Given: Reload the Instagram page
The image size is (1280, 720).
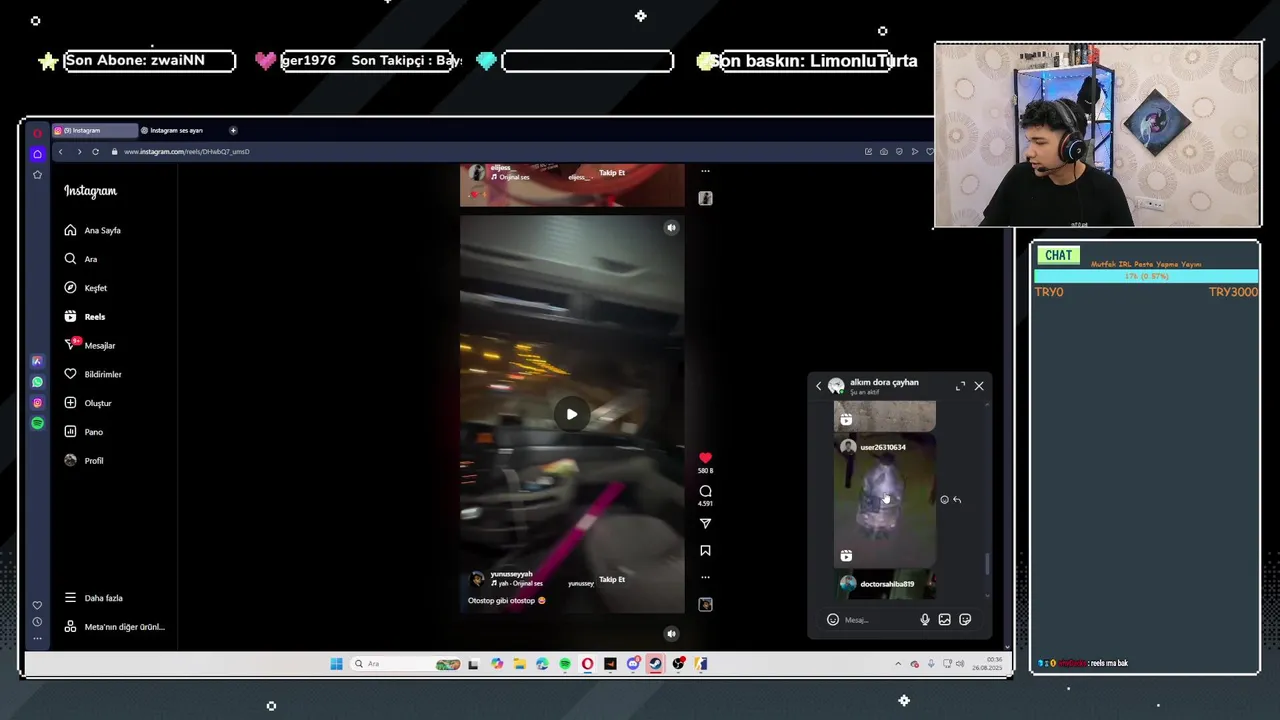Looking at the screenshot, I should pyautogui.click(x=95, y=152).
